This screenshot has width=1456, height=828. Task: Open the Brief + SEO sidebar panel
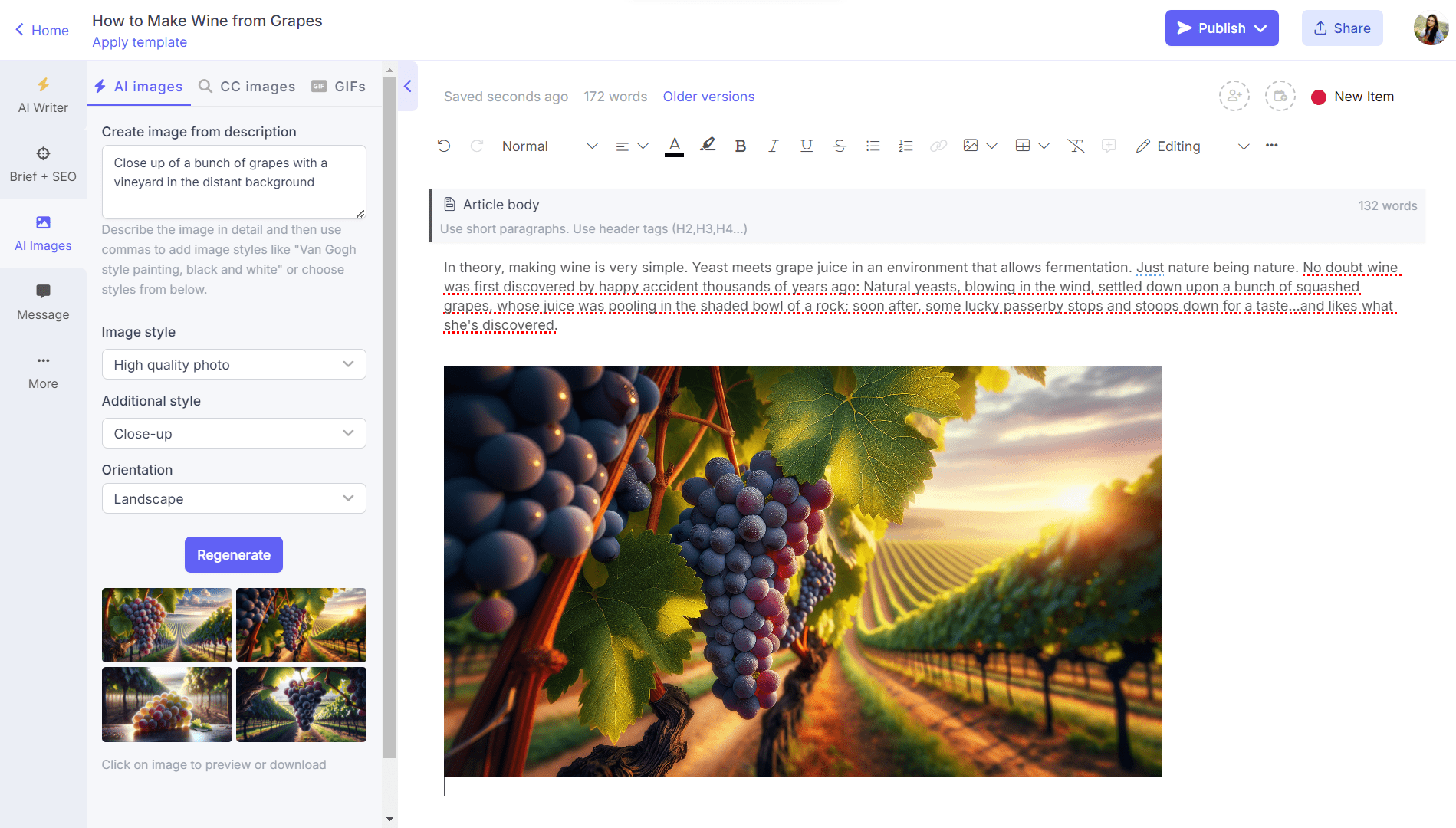tap(43, 165)
